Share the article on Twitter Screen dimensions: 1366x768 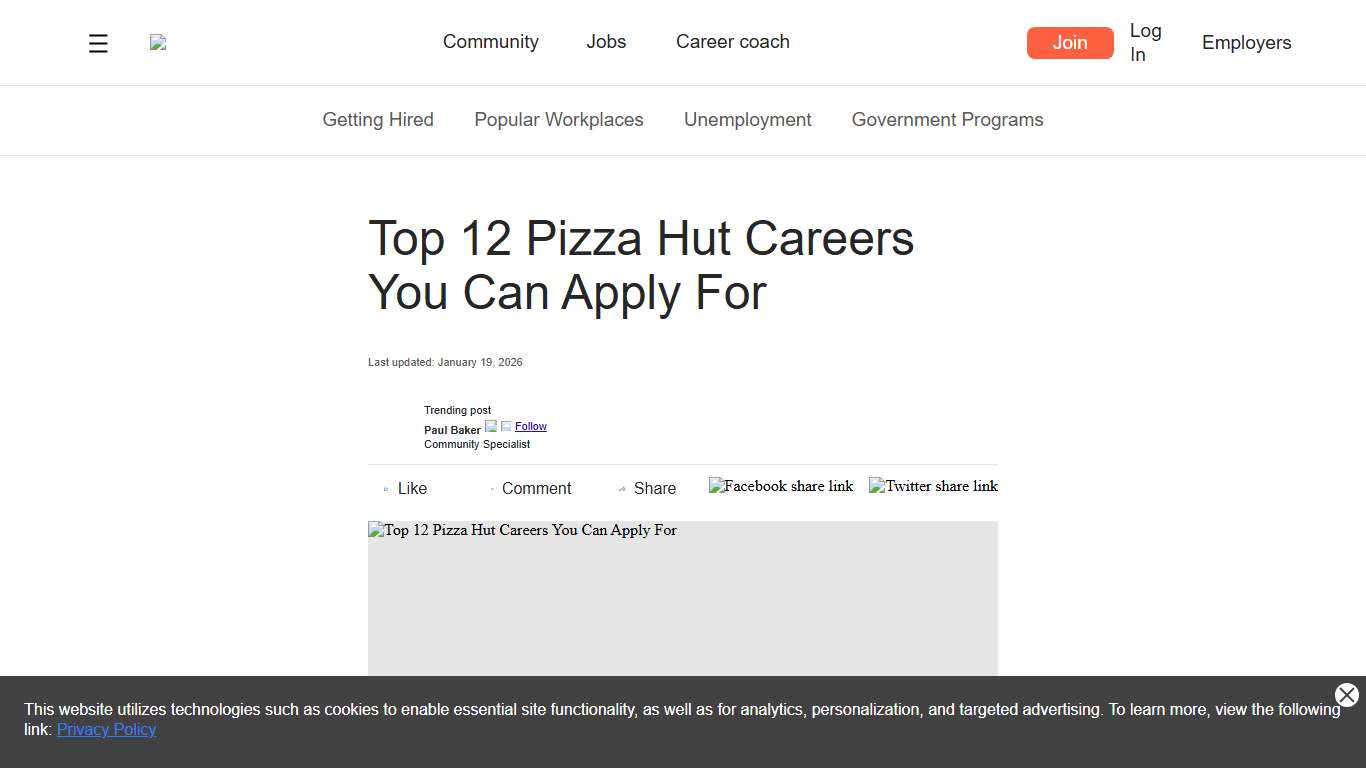tap(933, 486)
